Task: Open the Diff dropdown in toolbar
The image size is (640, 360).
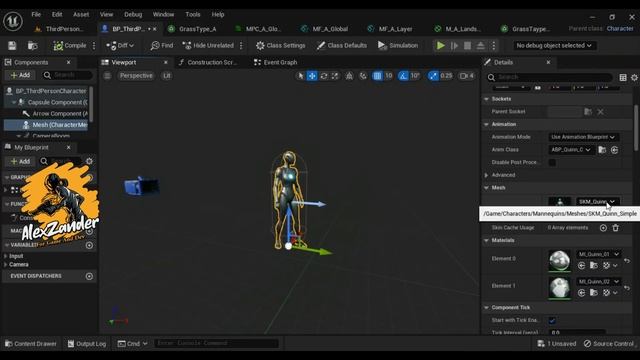Action: [120, 45]
